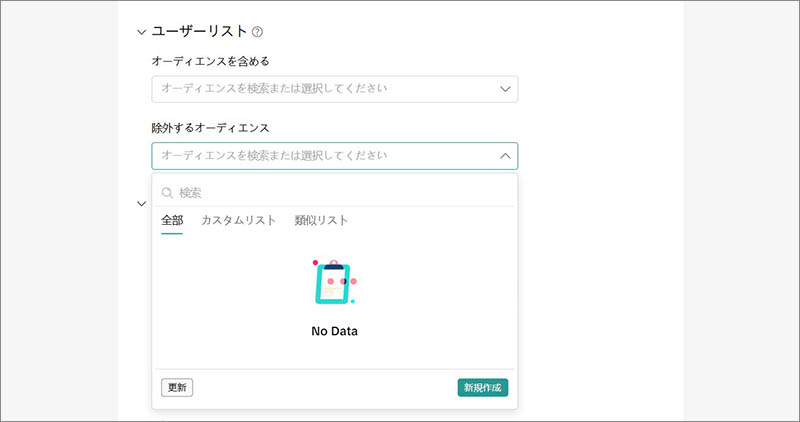
Task: Click the No Data text label
Action: pos(334,331)
